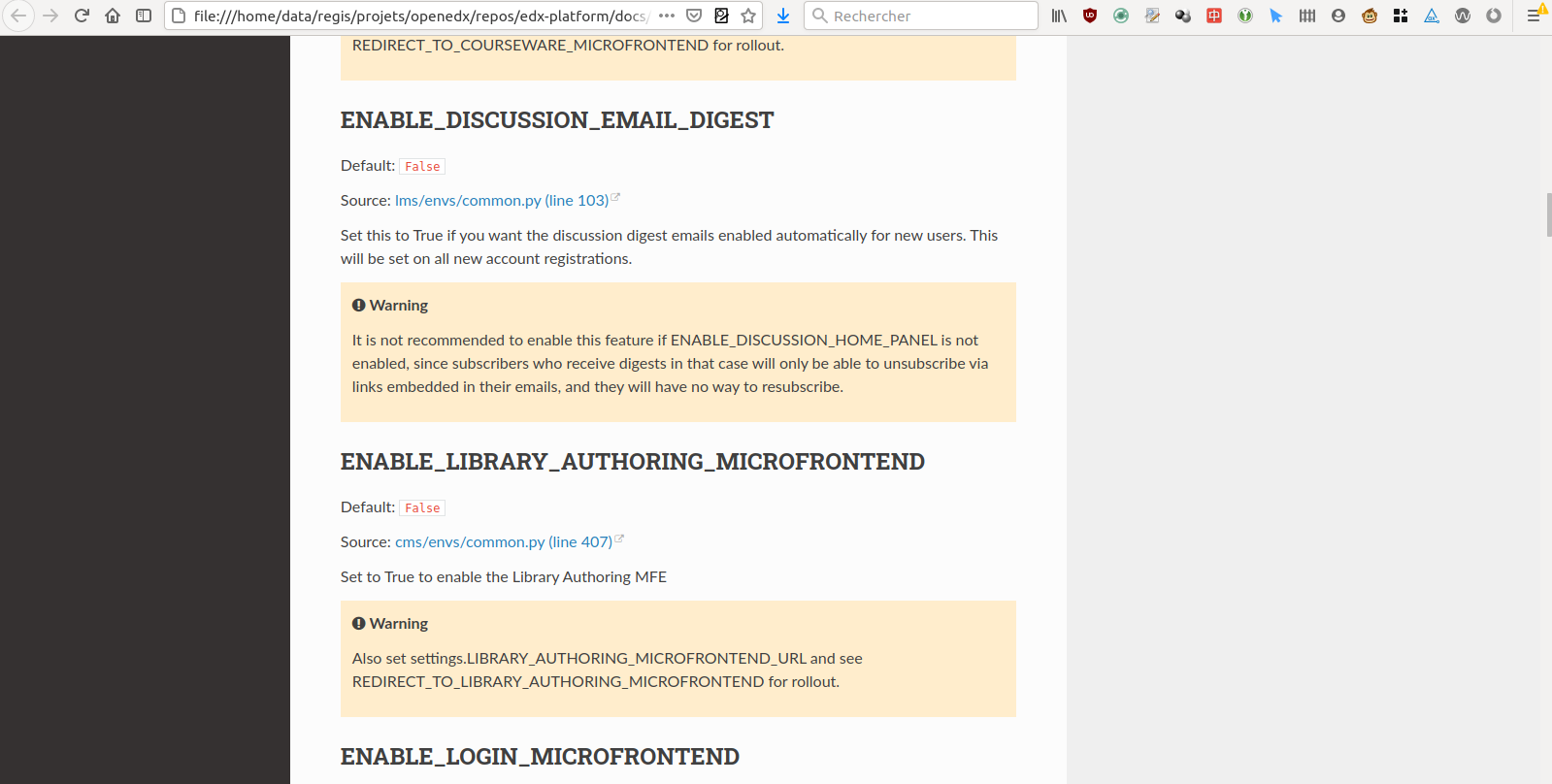Open the blue triangle extension icon
The width and height of the screenshot is (1552, 784).
tap(1432, 16)
